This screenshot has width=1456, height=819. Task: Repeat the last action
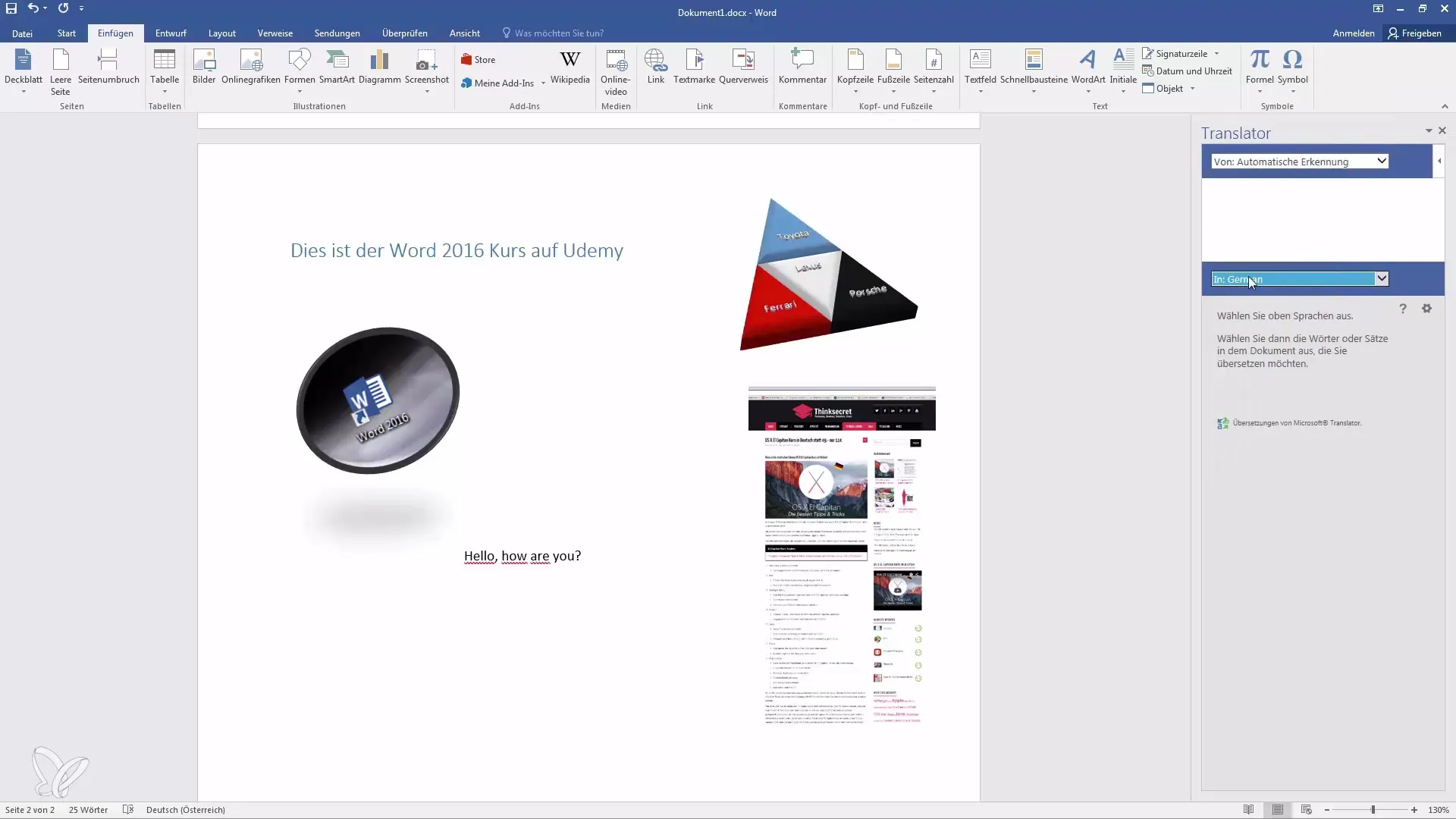[63, 8]
